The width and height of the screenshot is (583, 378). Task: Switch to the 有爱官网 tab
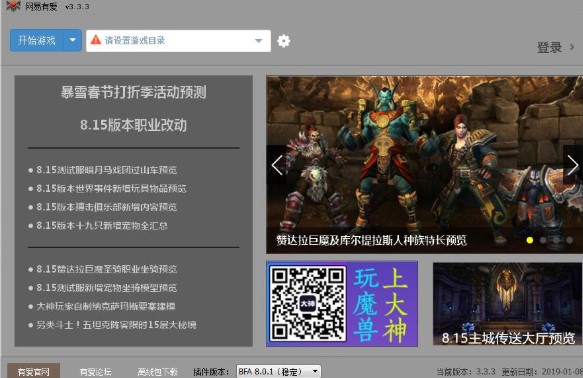(33, 371)
